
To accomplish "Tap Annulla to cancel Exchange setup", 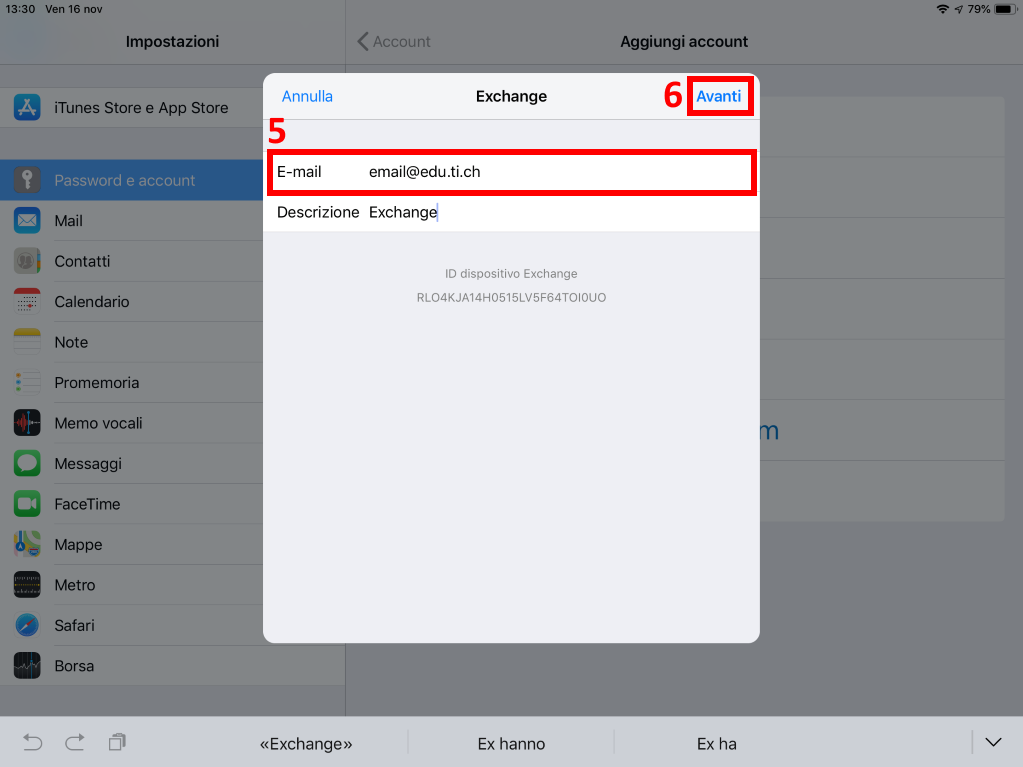I will [307, 97].
